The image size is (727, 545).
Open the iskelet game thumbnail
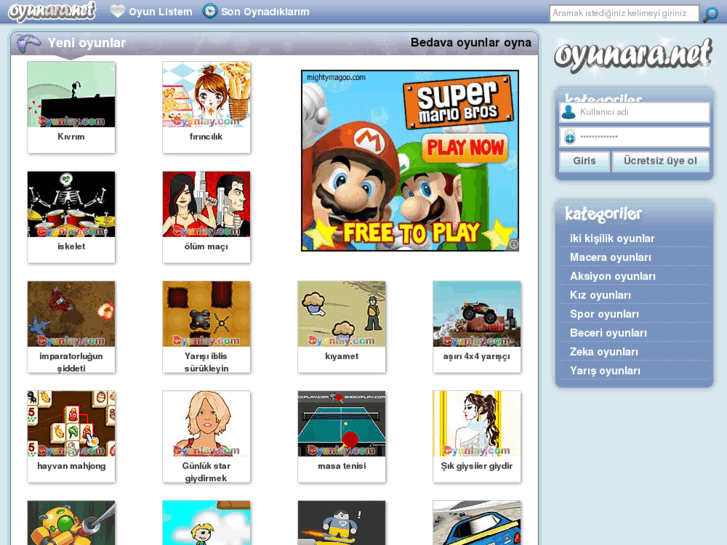pyautogui.click(x=71, y=204)
